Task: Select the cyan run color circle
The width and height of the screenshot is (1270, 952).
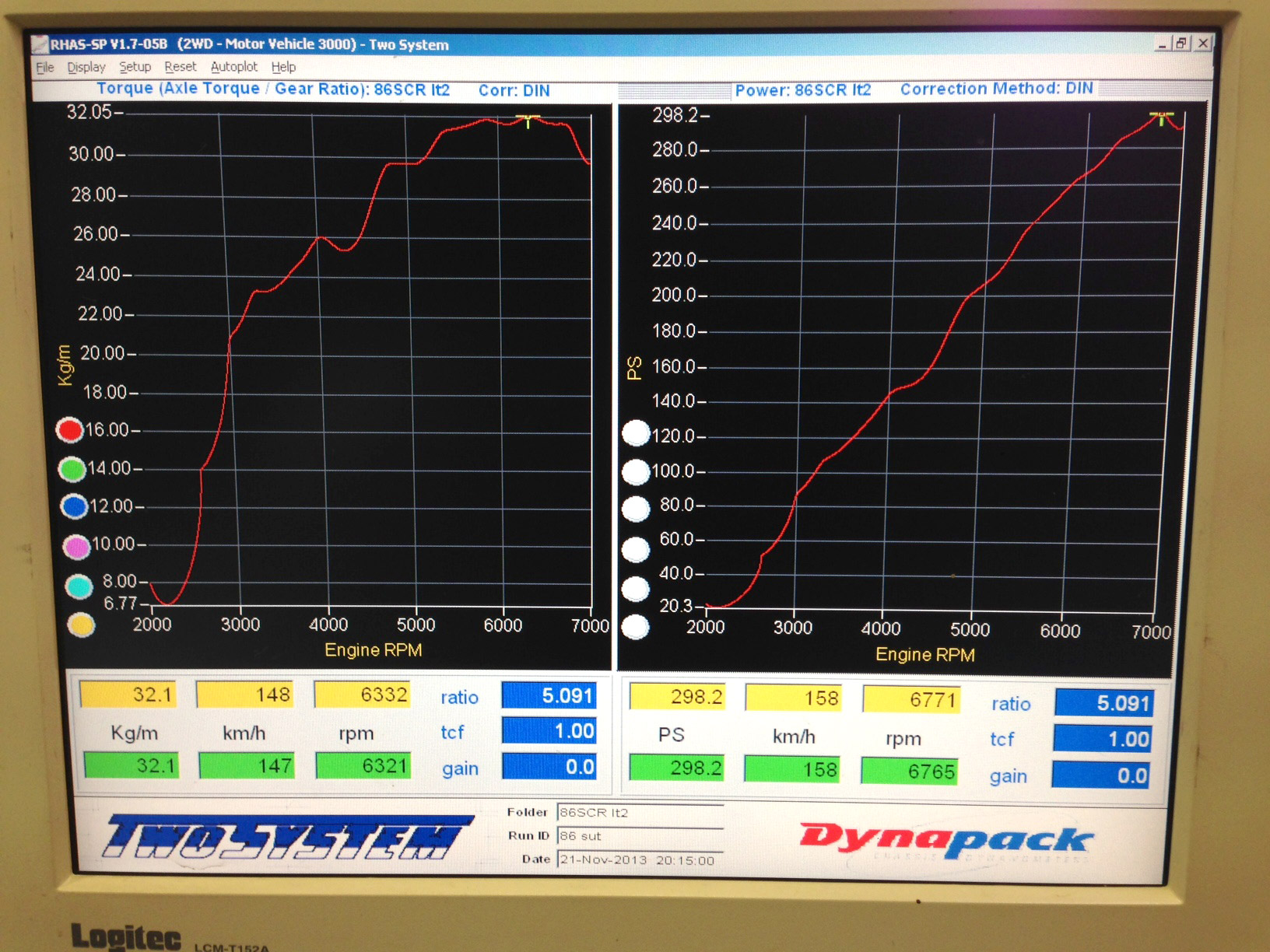Action: 79,586
